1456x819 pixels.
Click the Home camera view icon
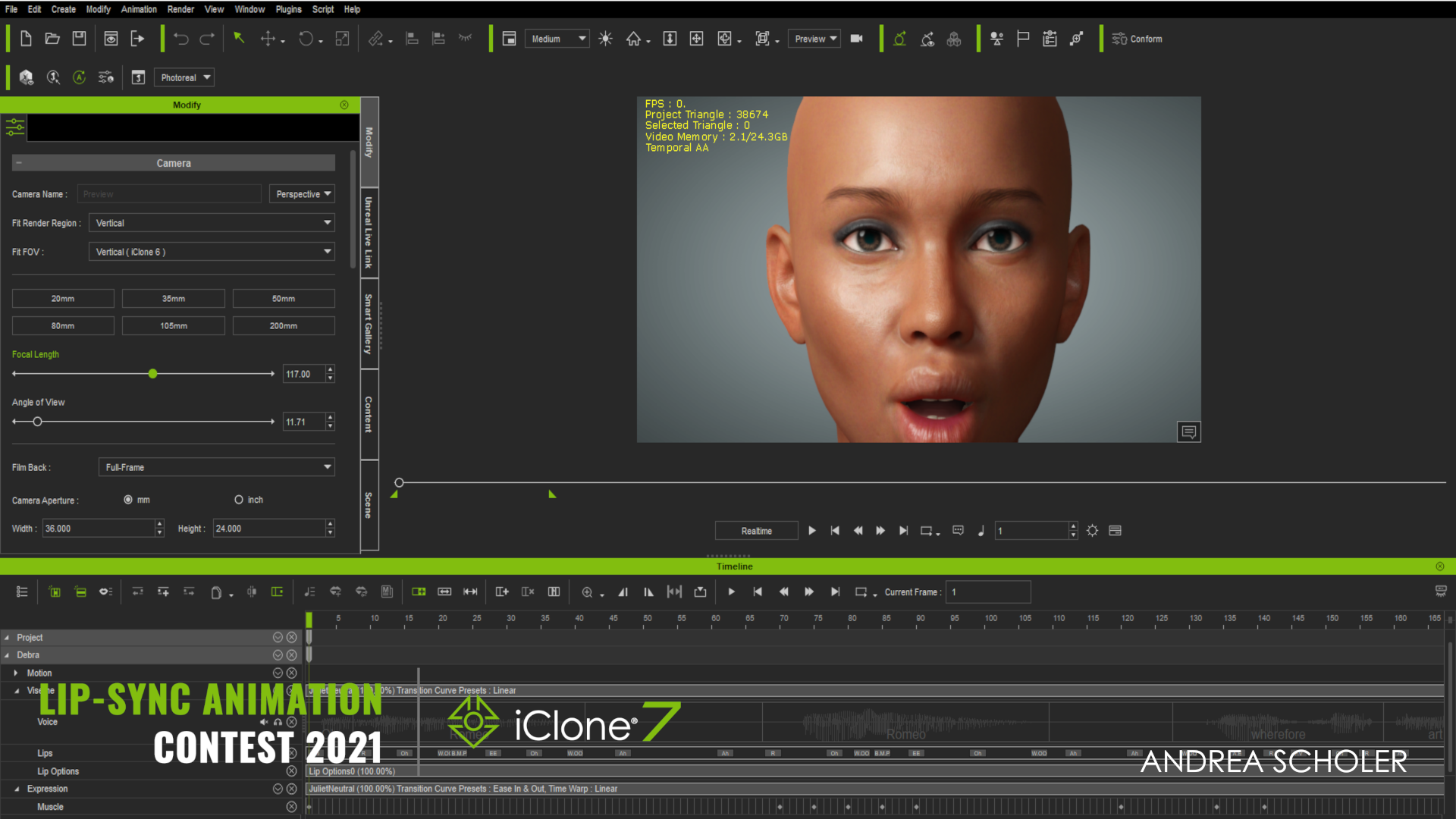634,39
